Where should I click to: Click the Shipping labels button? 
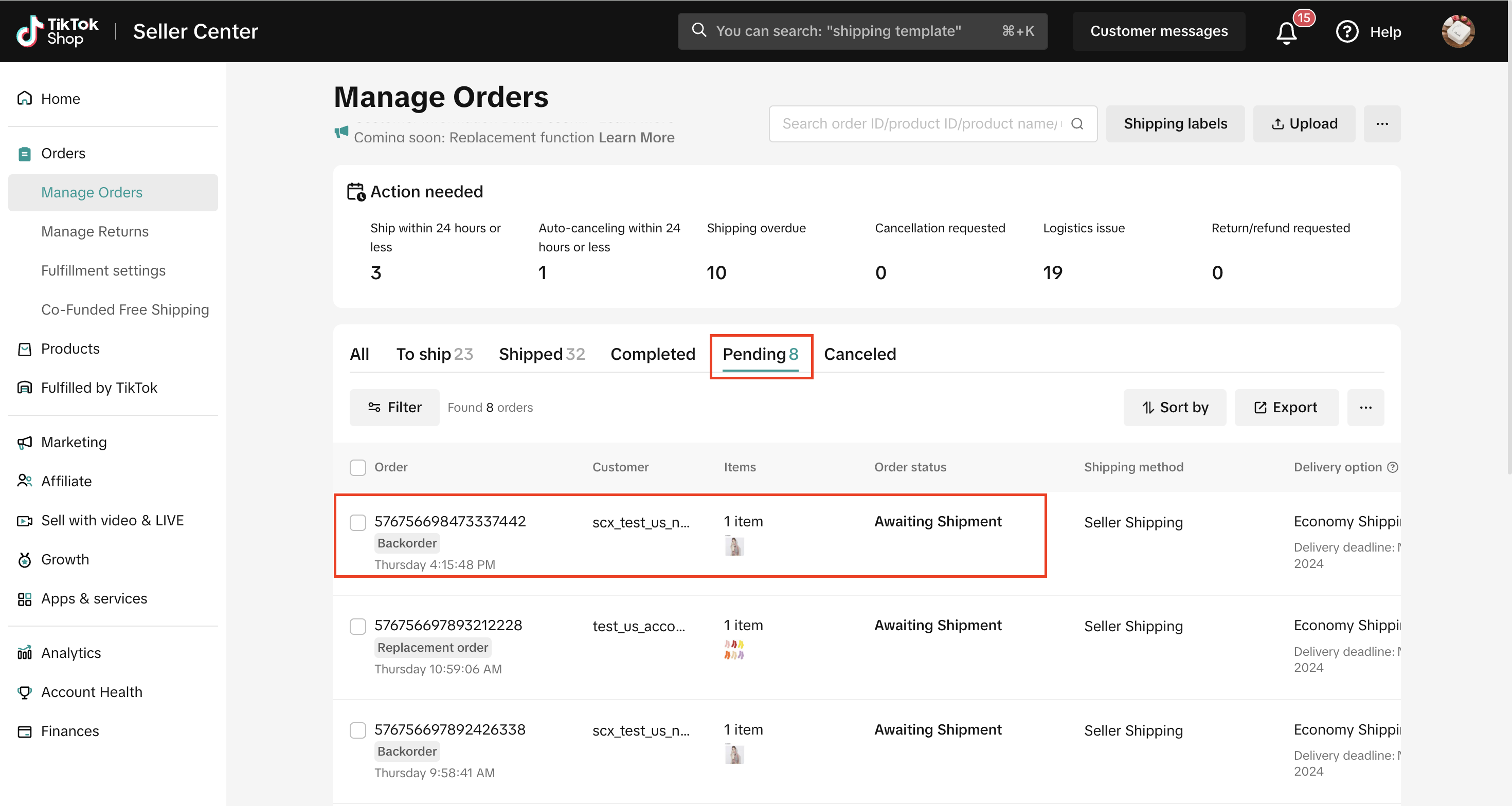1175,124
